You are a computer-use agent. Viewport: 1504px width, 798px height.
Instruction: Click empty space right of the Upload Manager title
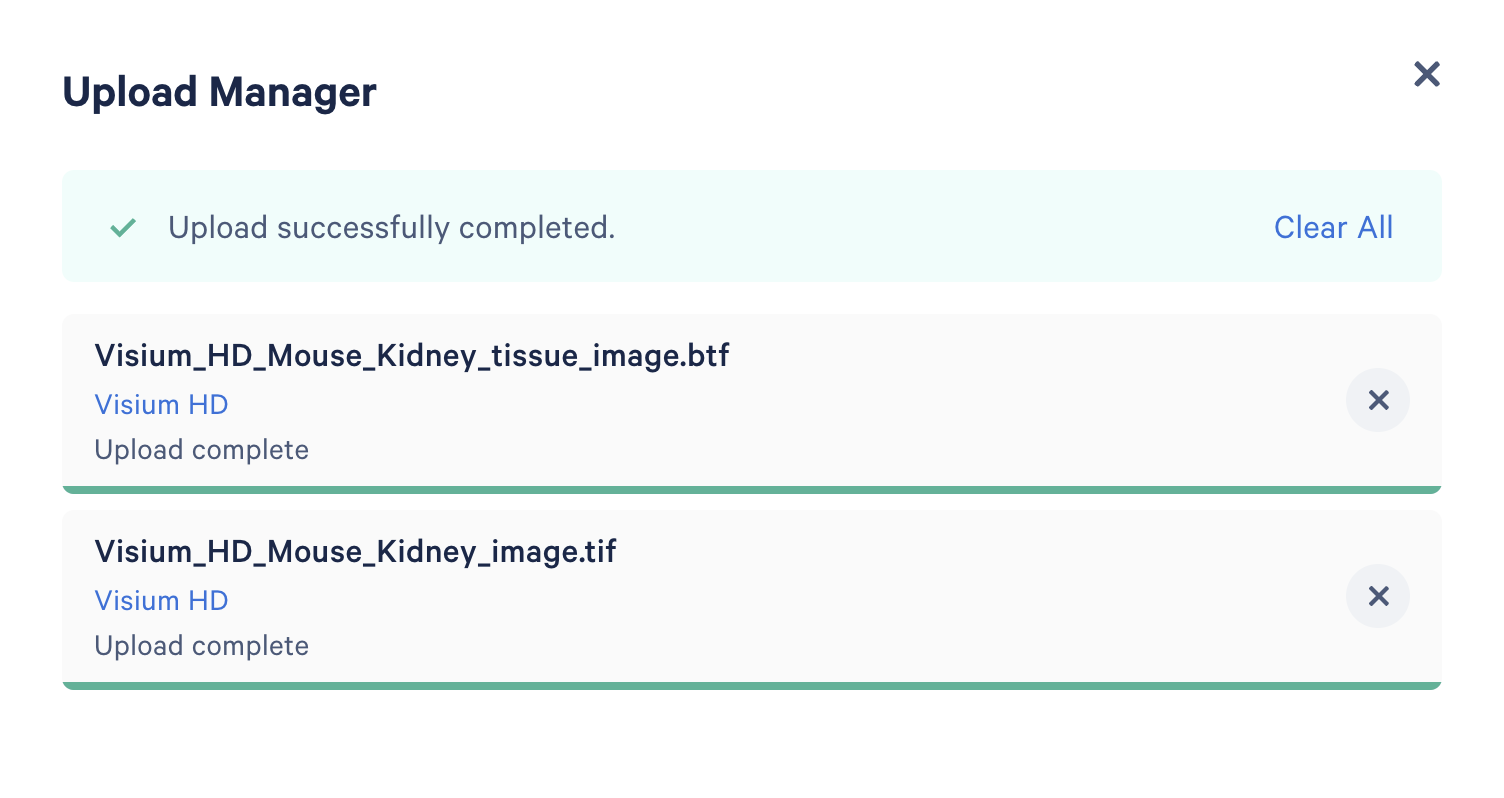click(x=850, y=93)
